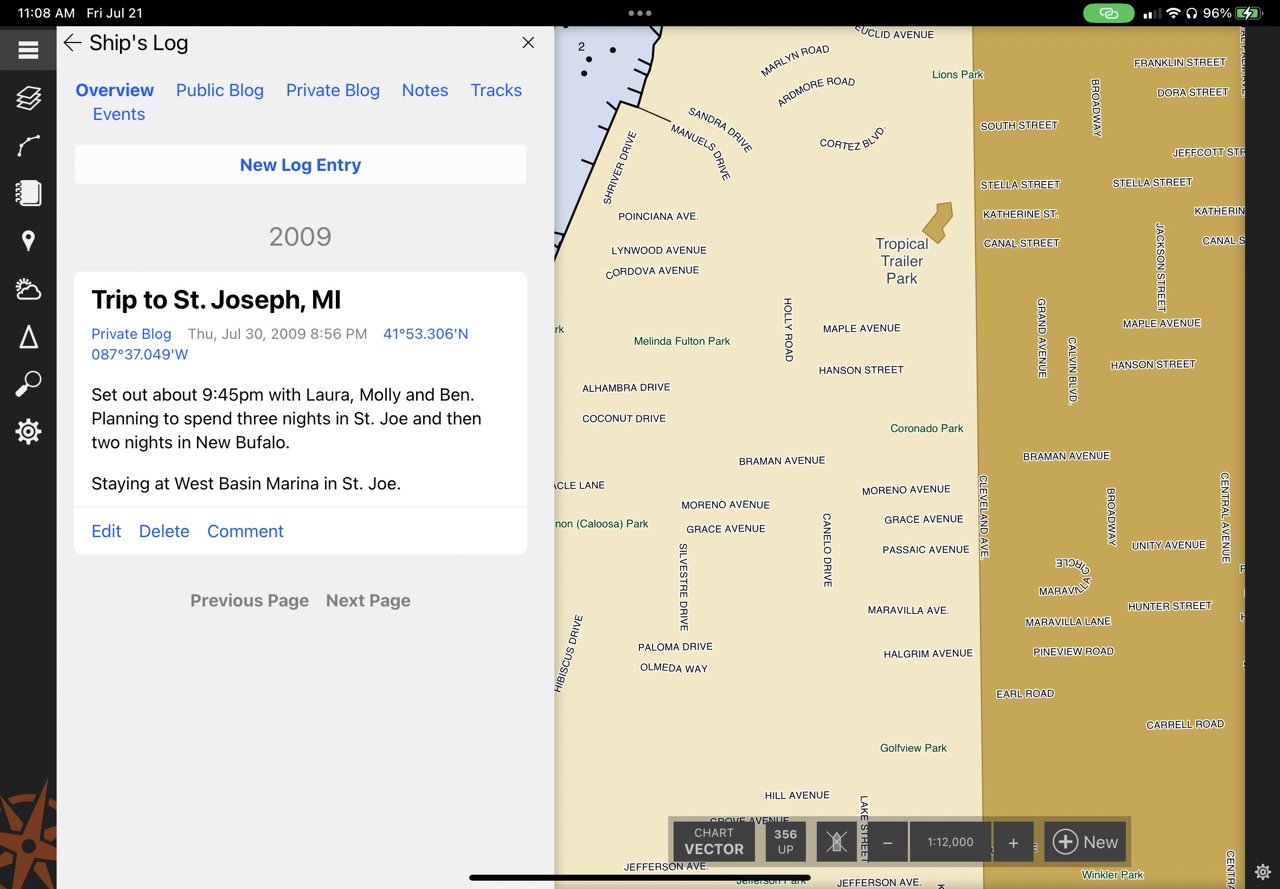Image resolution: width=1280 pixels, height=889 pixels.
Task: Open Trip to St. Joseph, MI title
Action: tap(216, 299)
